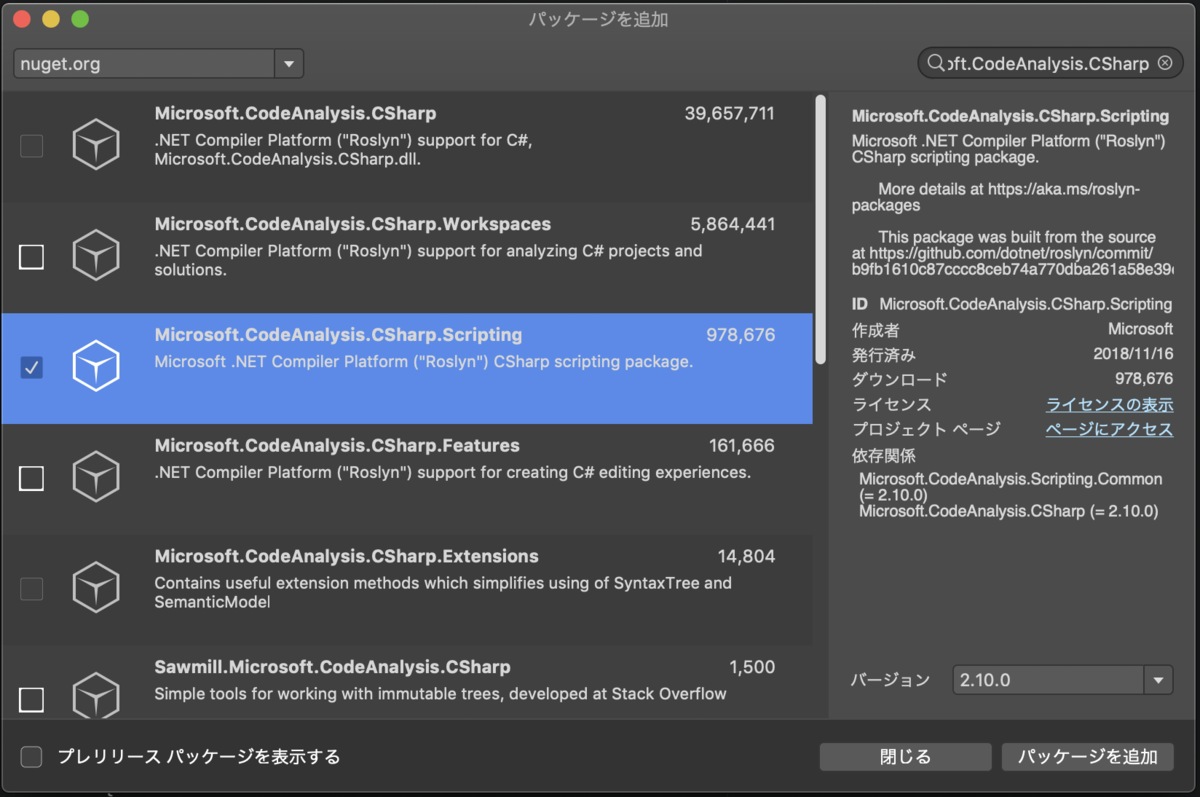Uncheck the CSharp.Scripting package checkbox
The image size is (1200, 797).
[x=32, y=368]
